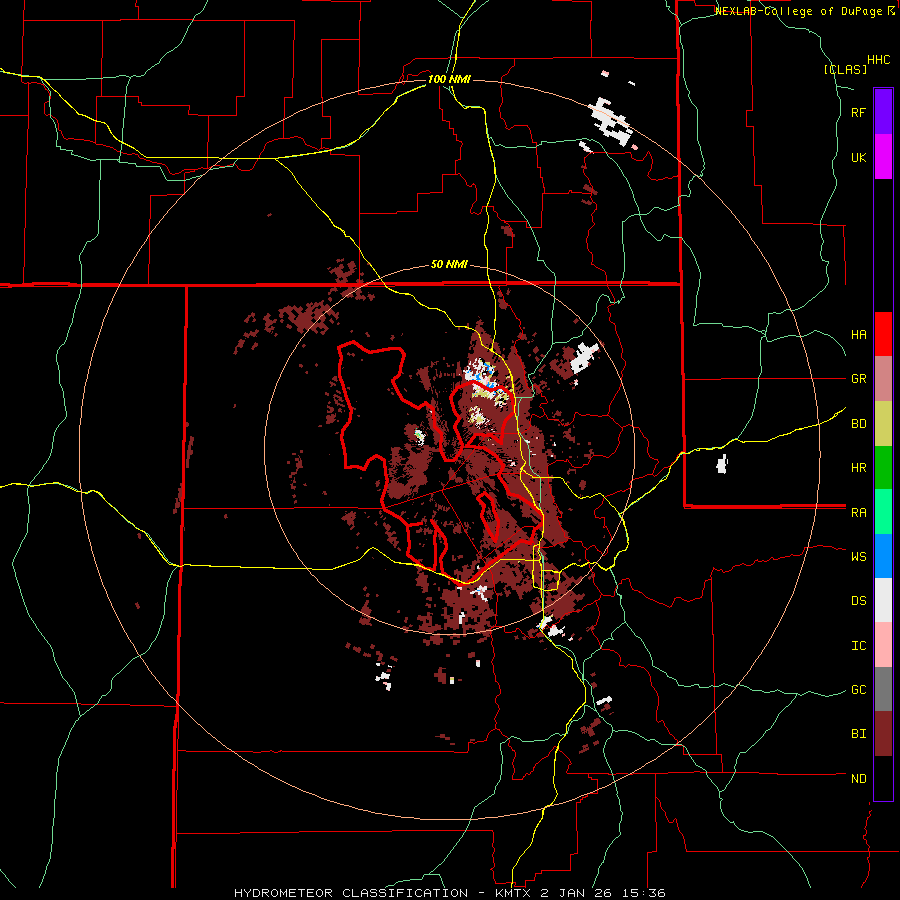Click the BI legend label
The width and height of the screenshot is (900, 900).
pos(858,734)
